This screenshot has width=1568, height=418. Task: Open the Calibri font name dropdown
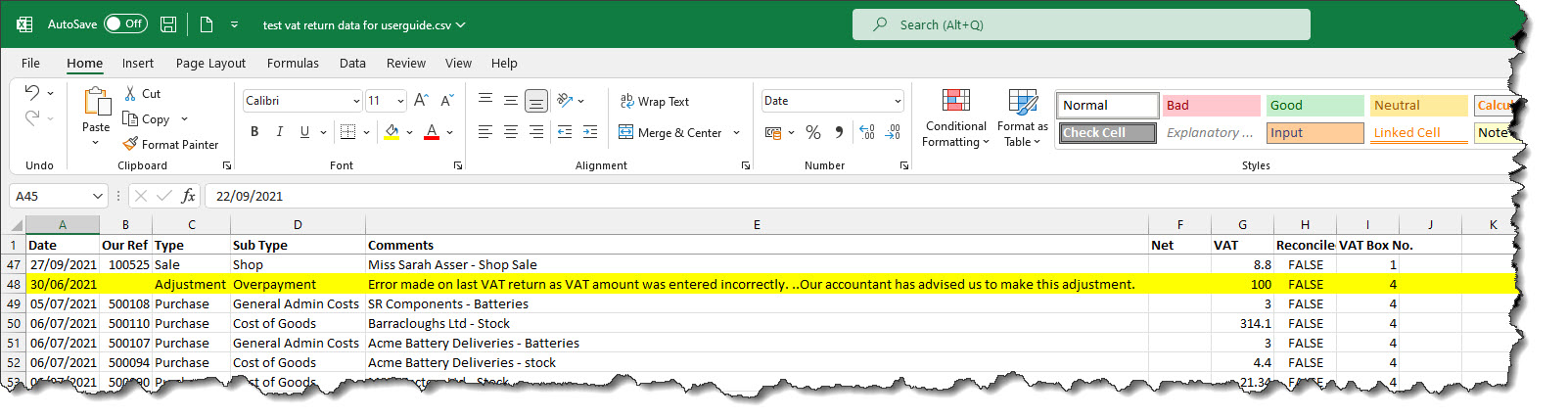[x=356, y=101]
